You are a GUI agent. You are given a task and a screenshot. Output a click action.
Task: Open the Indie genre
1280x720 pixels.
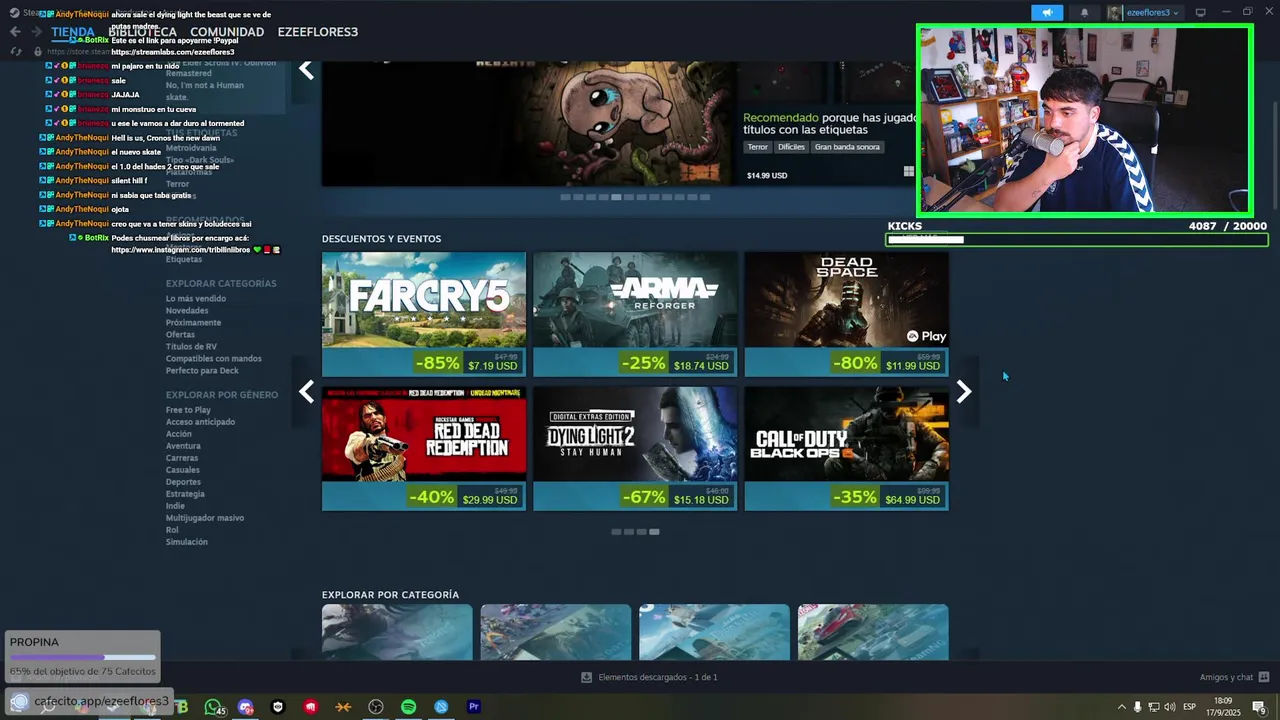click(175, 506)
